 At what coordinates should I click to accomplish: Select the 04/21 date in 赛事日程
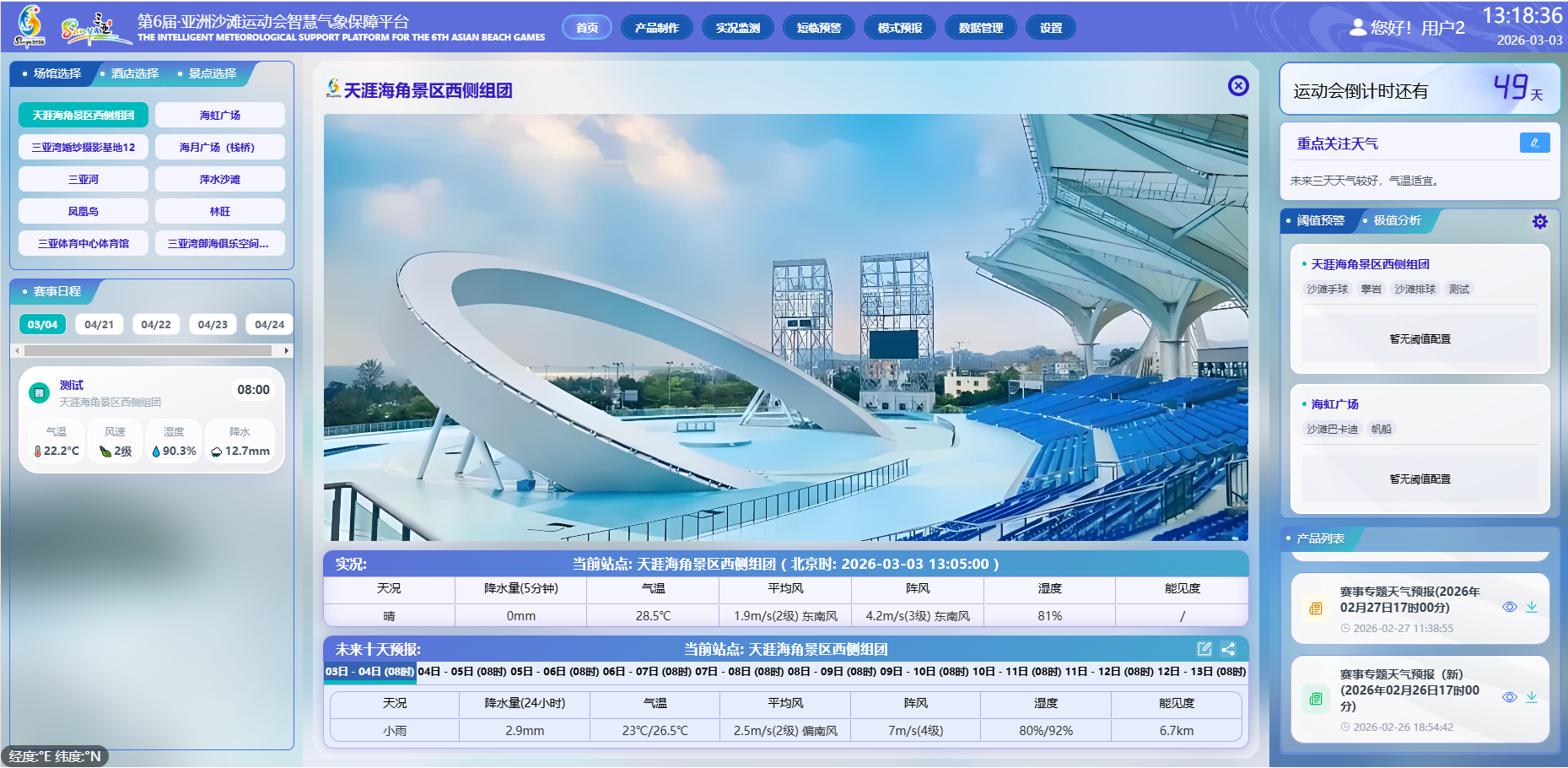(x=99, y=324)
